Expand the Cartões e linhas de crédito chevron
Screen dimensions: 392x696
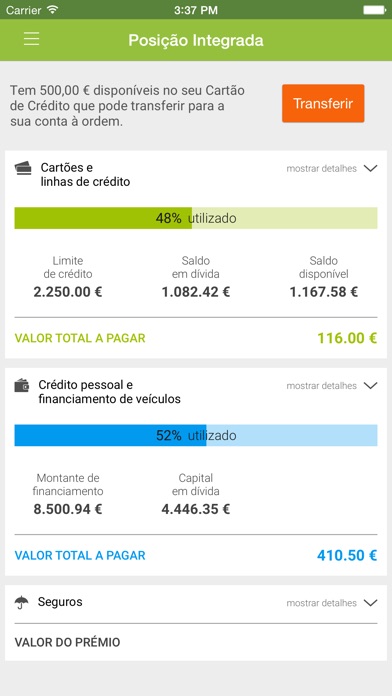(x=370, y=168)
